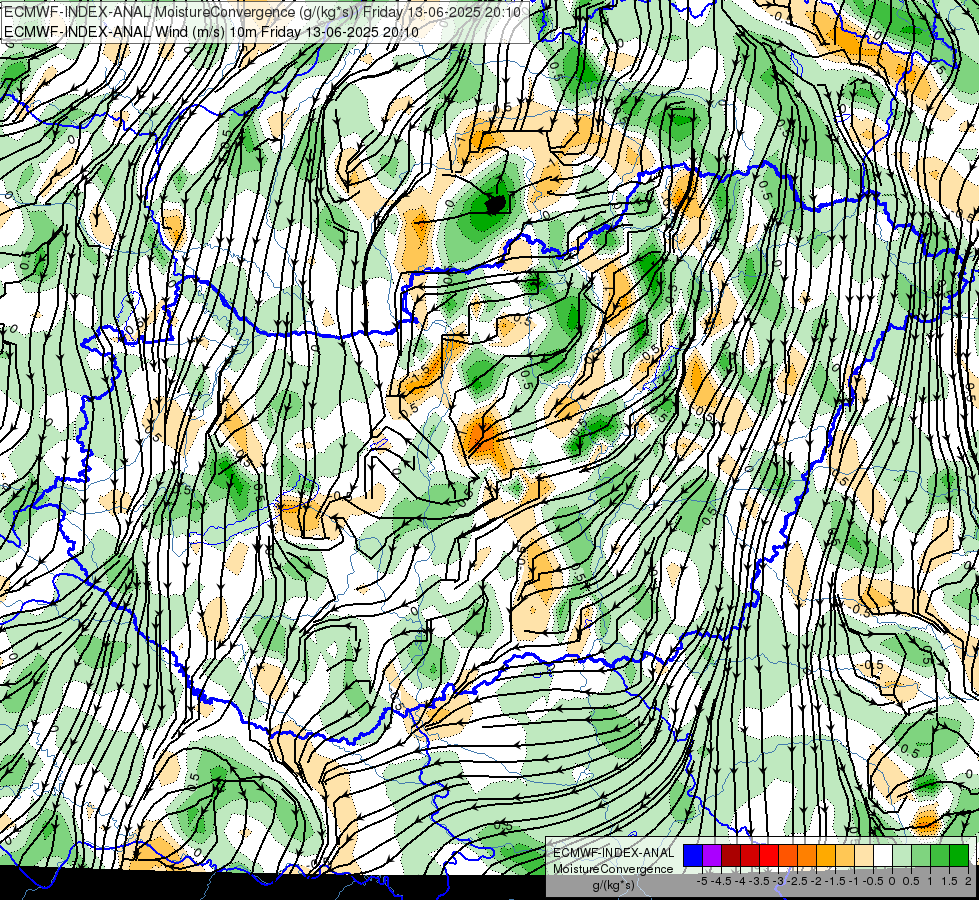
Task: Pick the light orange swatch between -1.5 and -1
Action: [x=845, y=856]
